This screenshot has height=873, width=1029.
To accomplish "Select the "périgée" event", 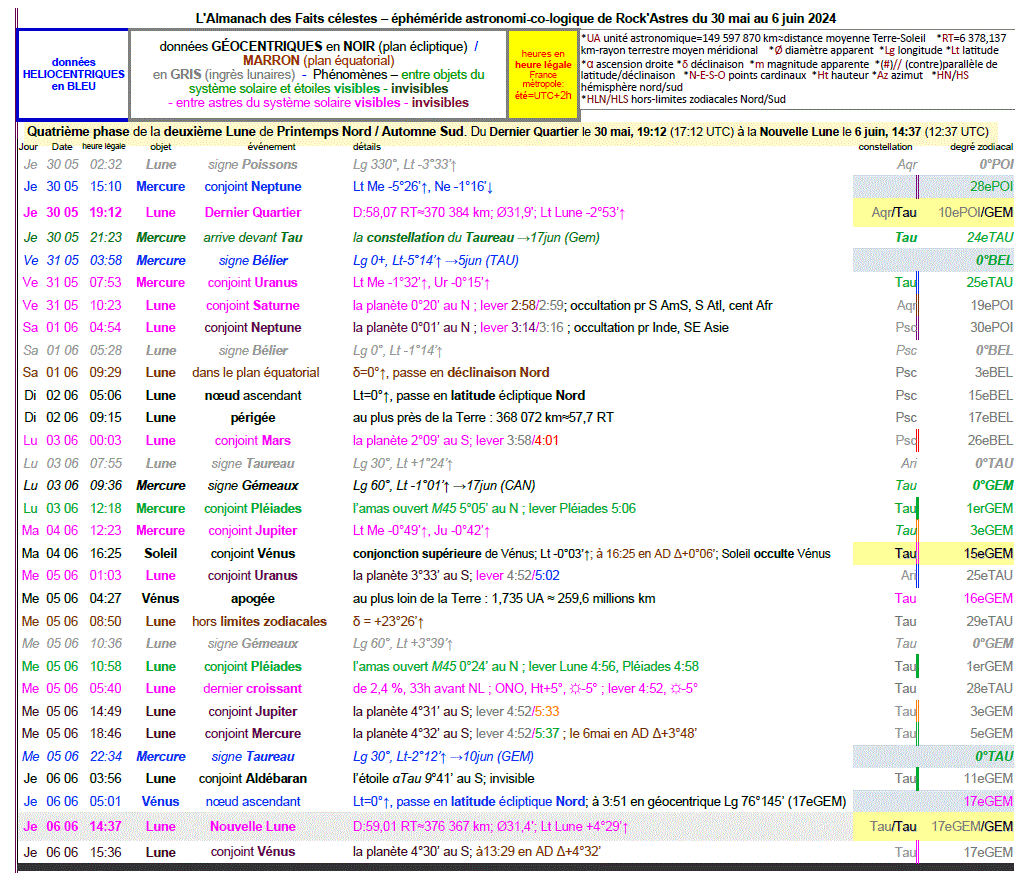I will [253, 417].
